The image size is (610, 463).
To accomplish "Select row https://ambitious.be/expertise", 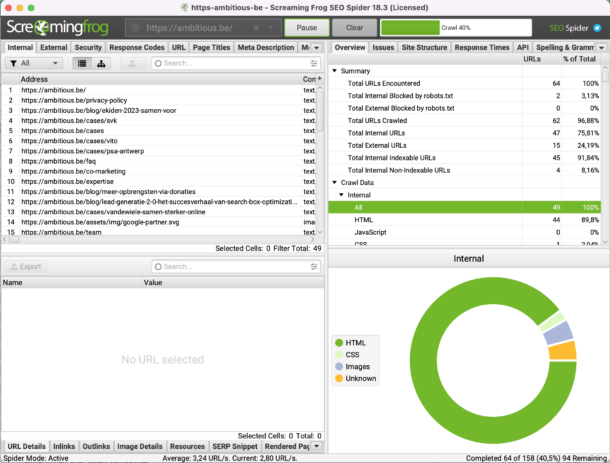I will pyautogui.click(x=160, y=181).
